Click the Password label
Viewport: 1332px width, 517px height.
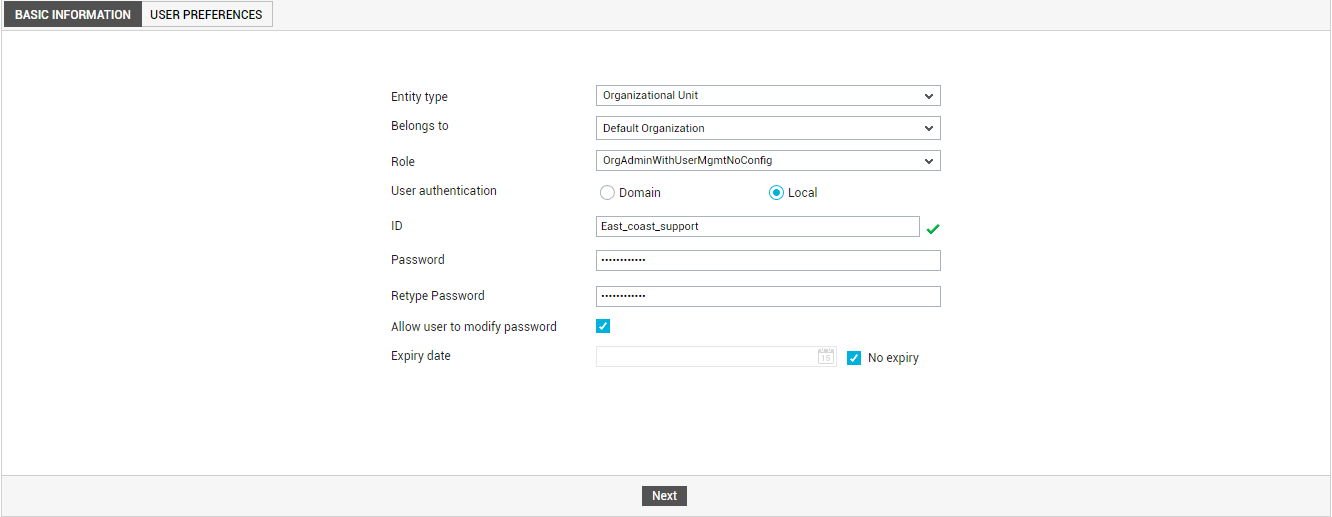418,259
